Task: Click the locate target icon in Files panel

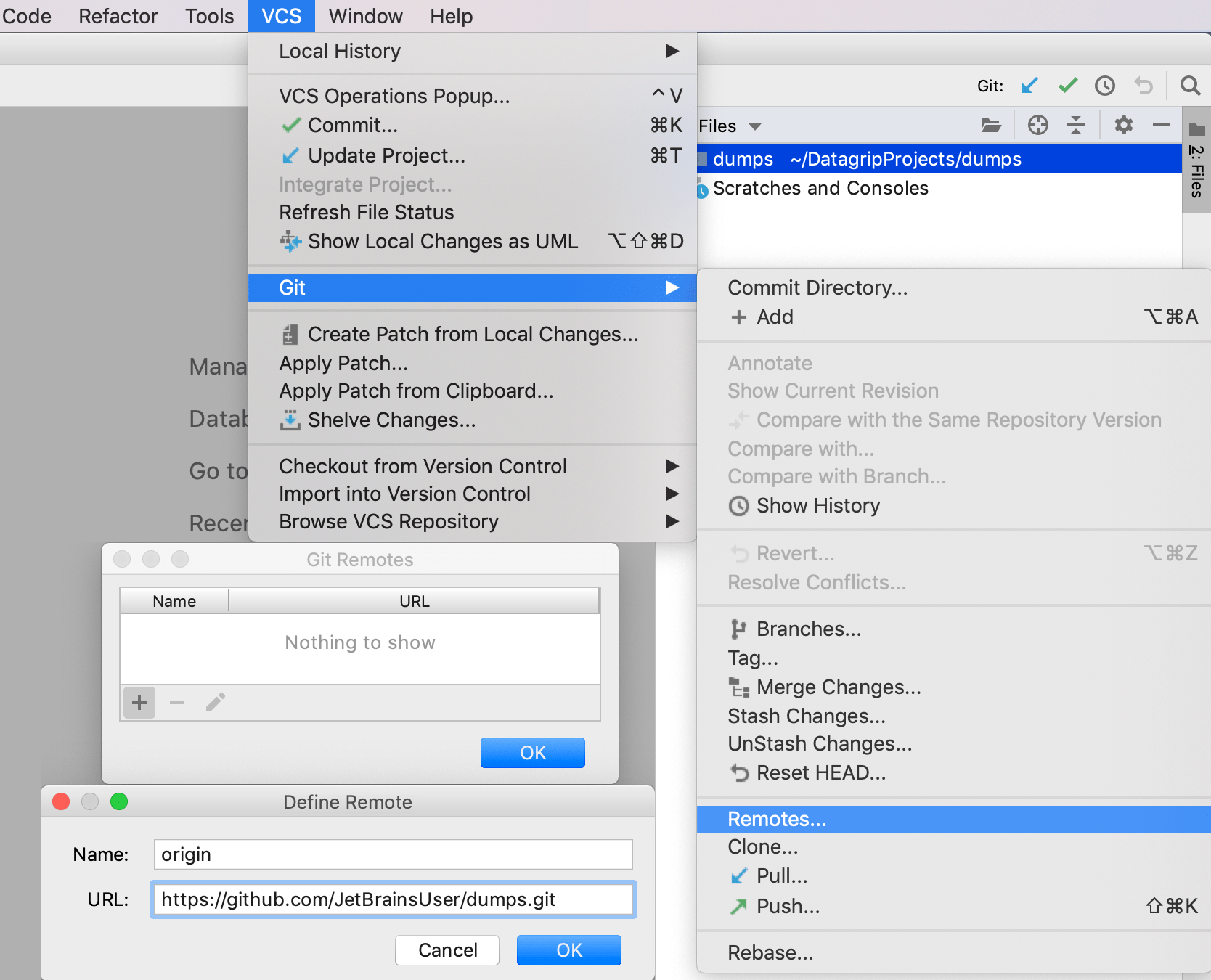Action: tap(1037, 125)
